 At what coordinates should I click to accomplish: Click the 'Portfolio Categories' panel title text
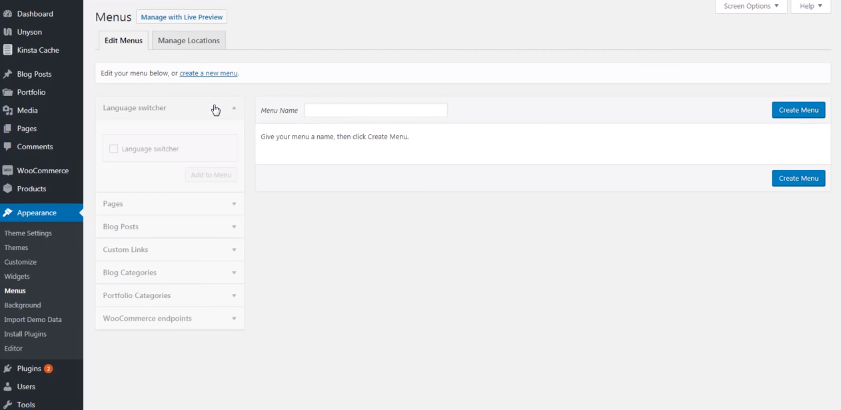click(x=137, y=296)
